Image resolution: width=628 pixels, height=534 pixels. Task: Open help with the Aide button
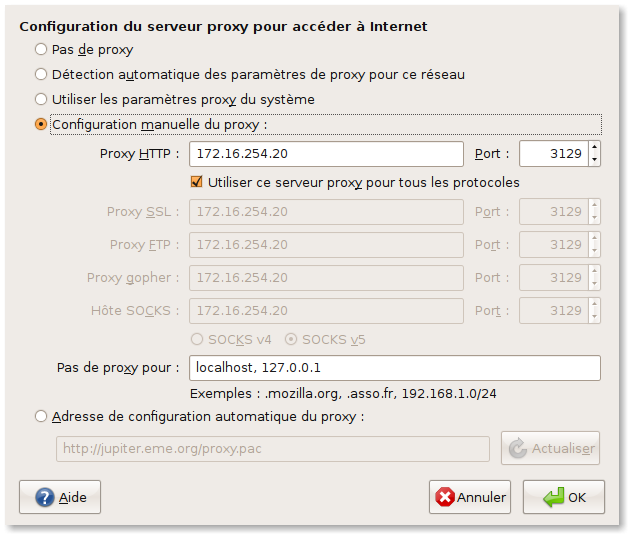pos(60,497)
